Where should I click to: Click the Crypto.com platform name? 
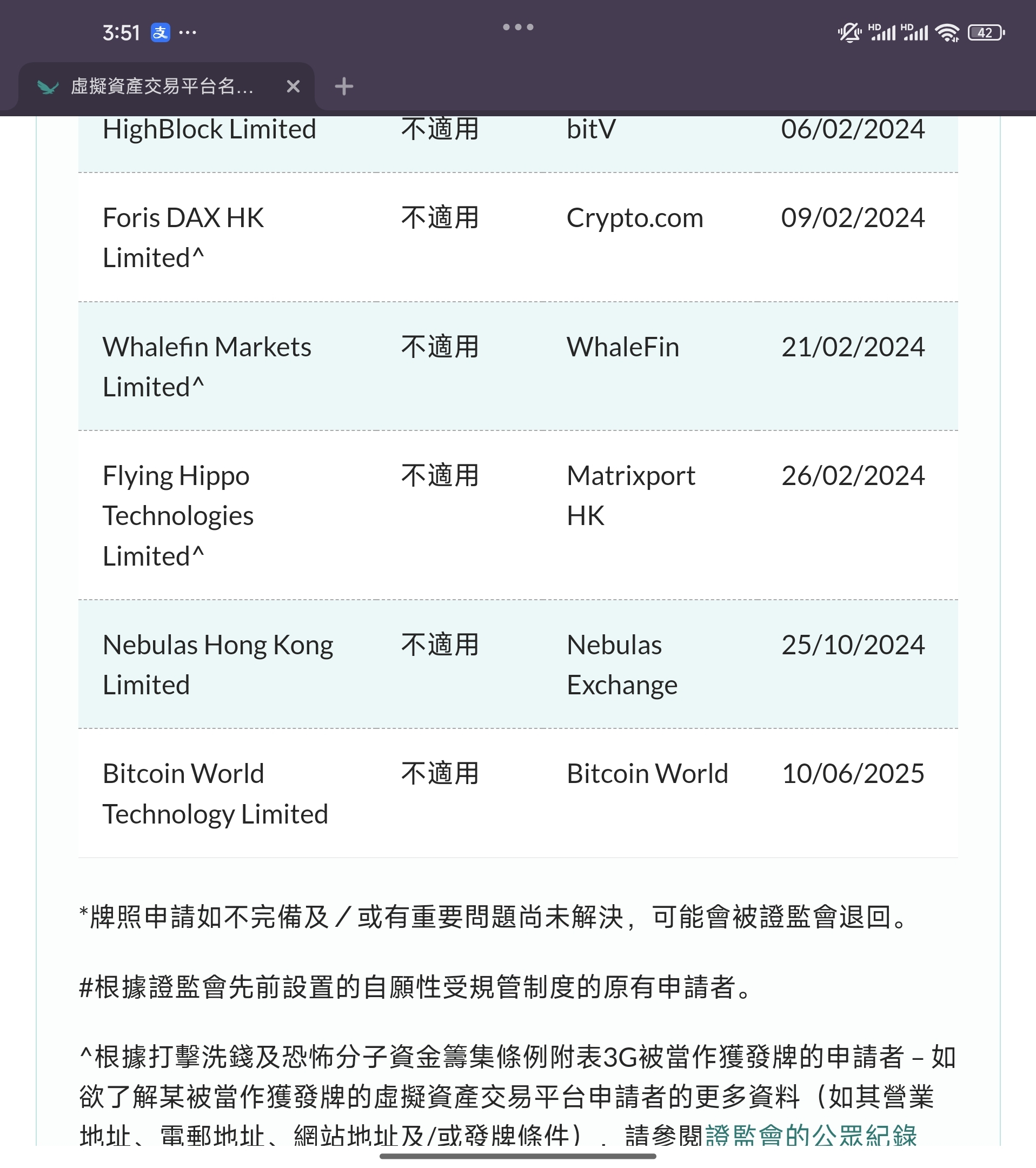(635, 218)
